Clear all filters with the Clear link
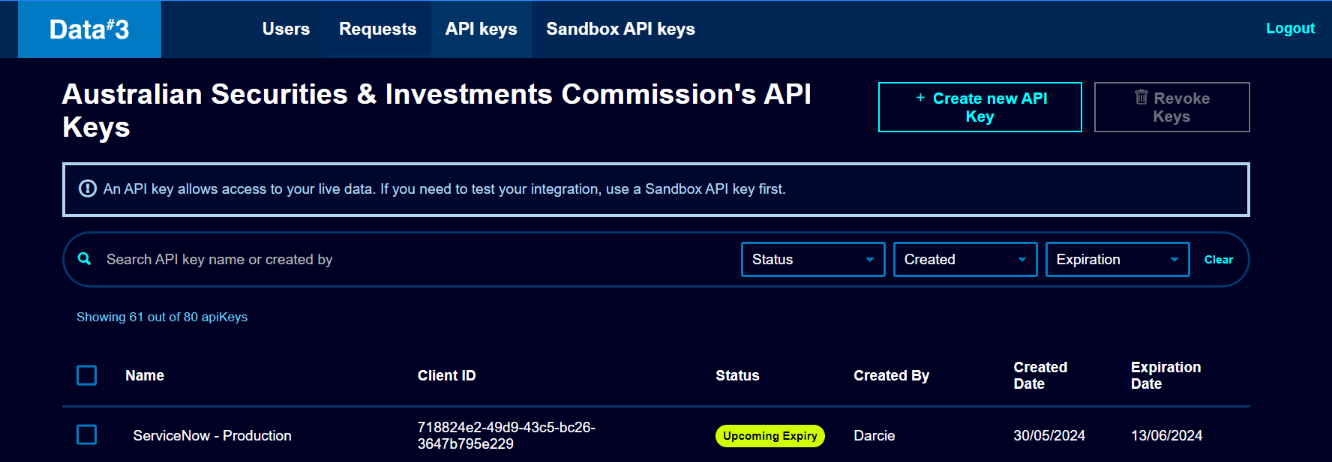 1218,259
